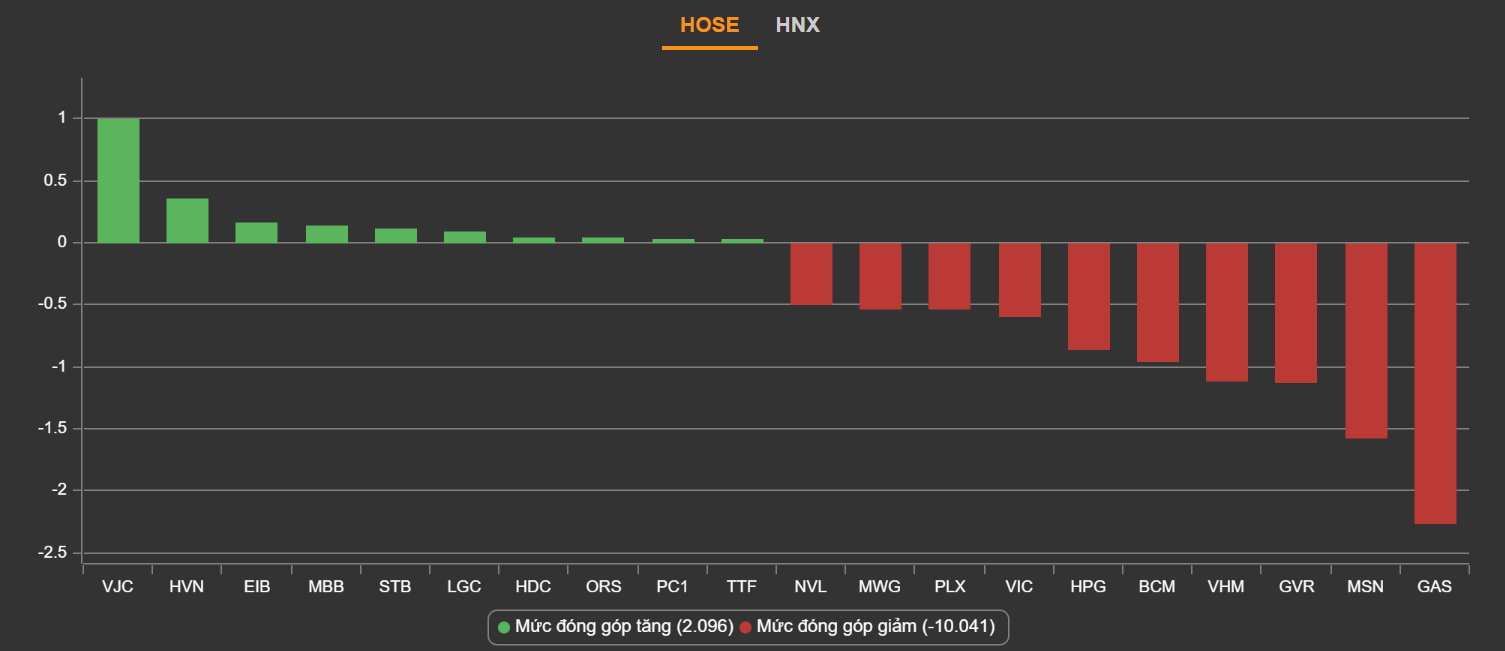Click the PLX axis label
Viewport: 1505px width, 651px height.
(x=950, y=587)
